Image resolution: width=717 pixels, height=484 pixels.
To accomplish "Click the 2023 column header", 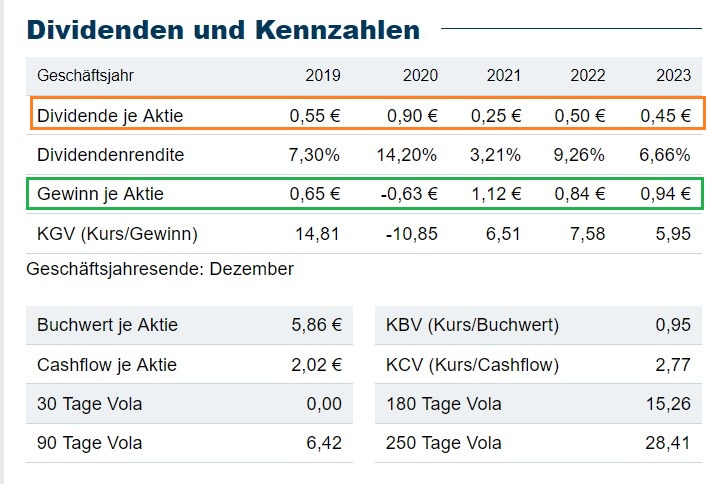I will [x=673, y=75].
